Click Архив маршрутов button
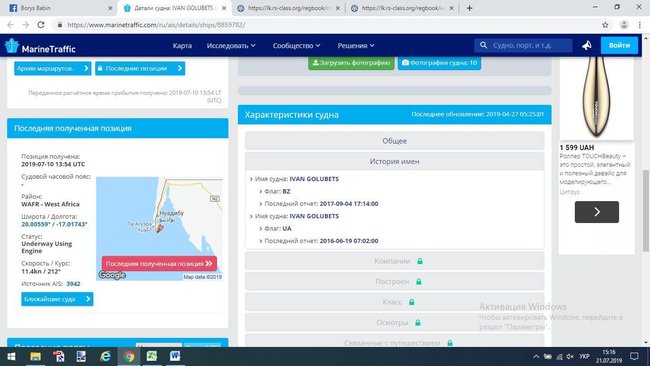Image resolution: width=650 pixels, height=366 pixels. click(x=53, y=68)
